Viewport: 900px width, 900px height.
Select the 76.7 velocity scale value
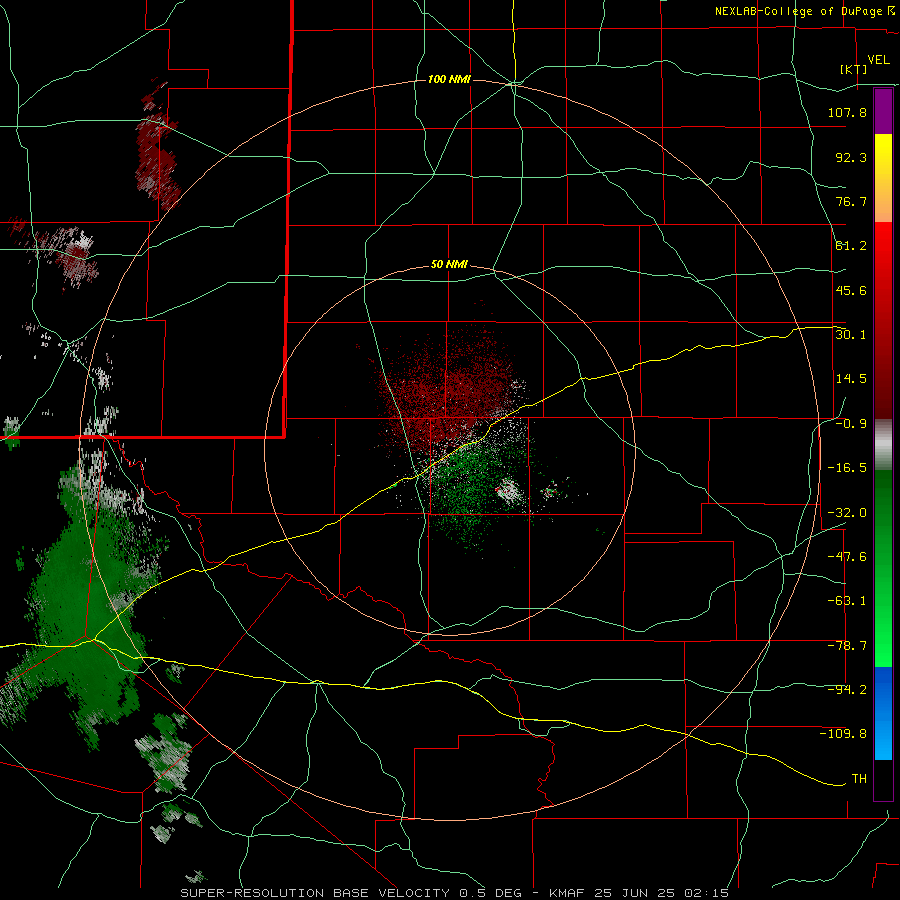click(851, 201)
